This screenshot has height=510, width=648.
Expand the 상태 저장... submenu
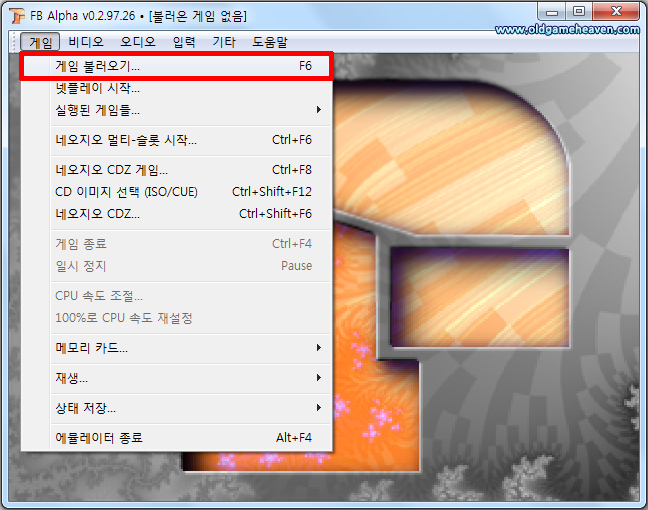coord(176,408)
